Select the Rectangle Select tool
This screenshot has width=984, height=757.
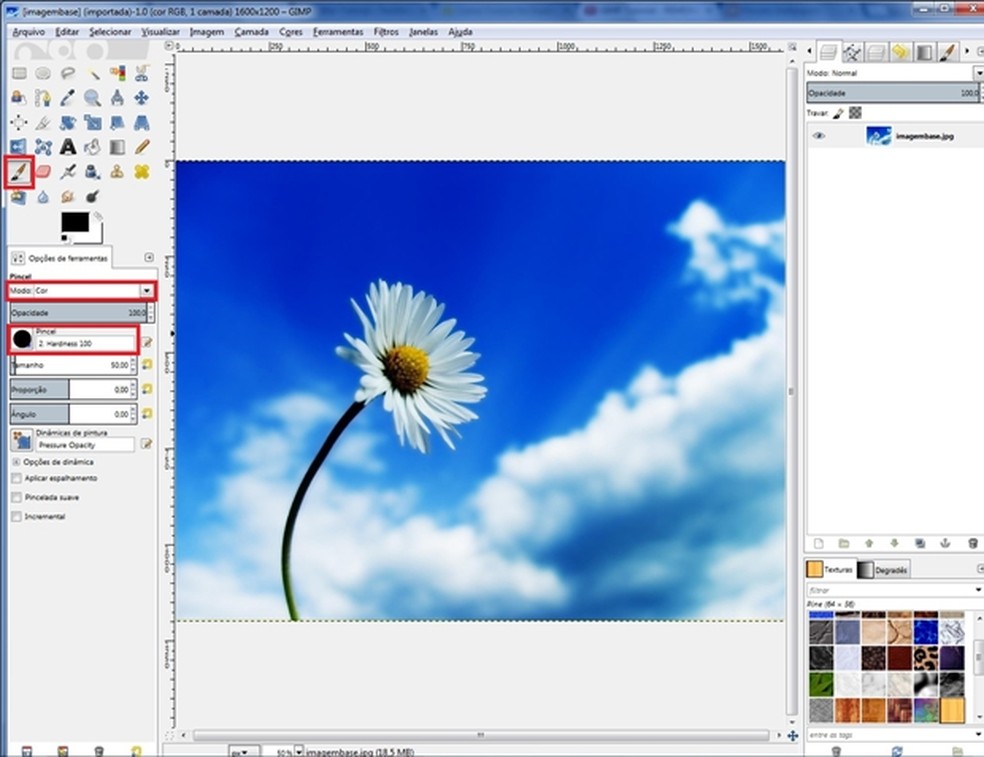point(19,73)
